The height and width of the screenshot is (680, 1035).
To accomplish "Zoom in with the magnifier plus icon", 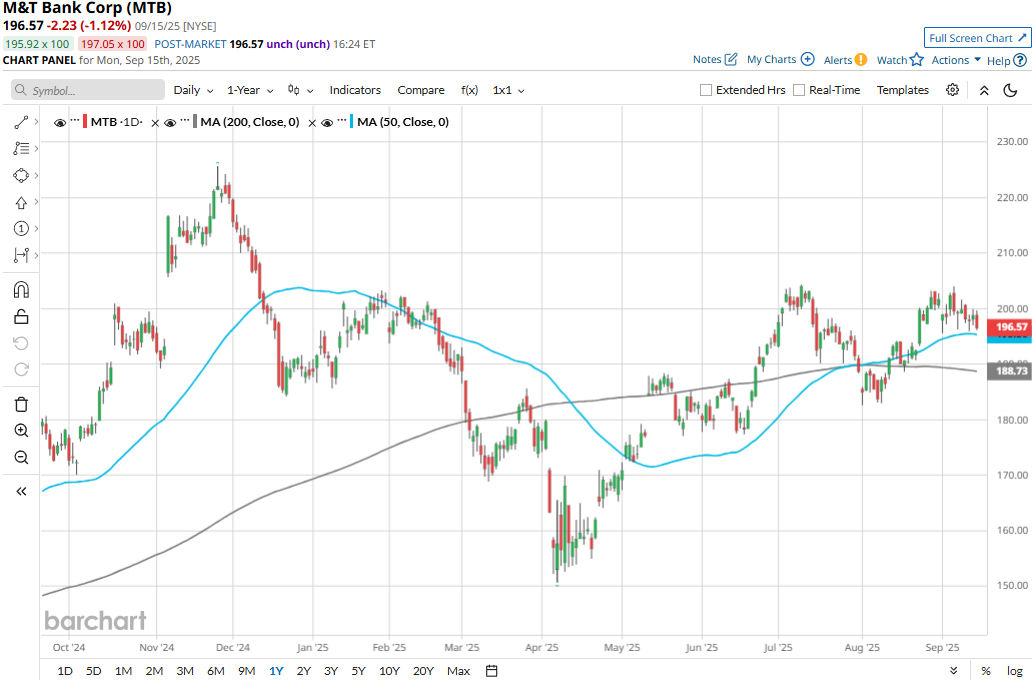I will click(x=21, y=431).
